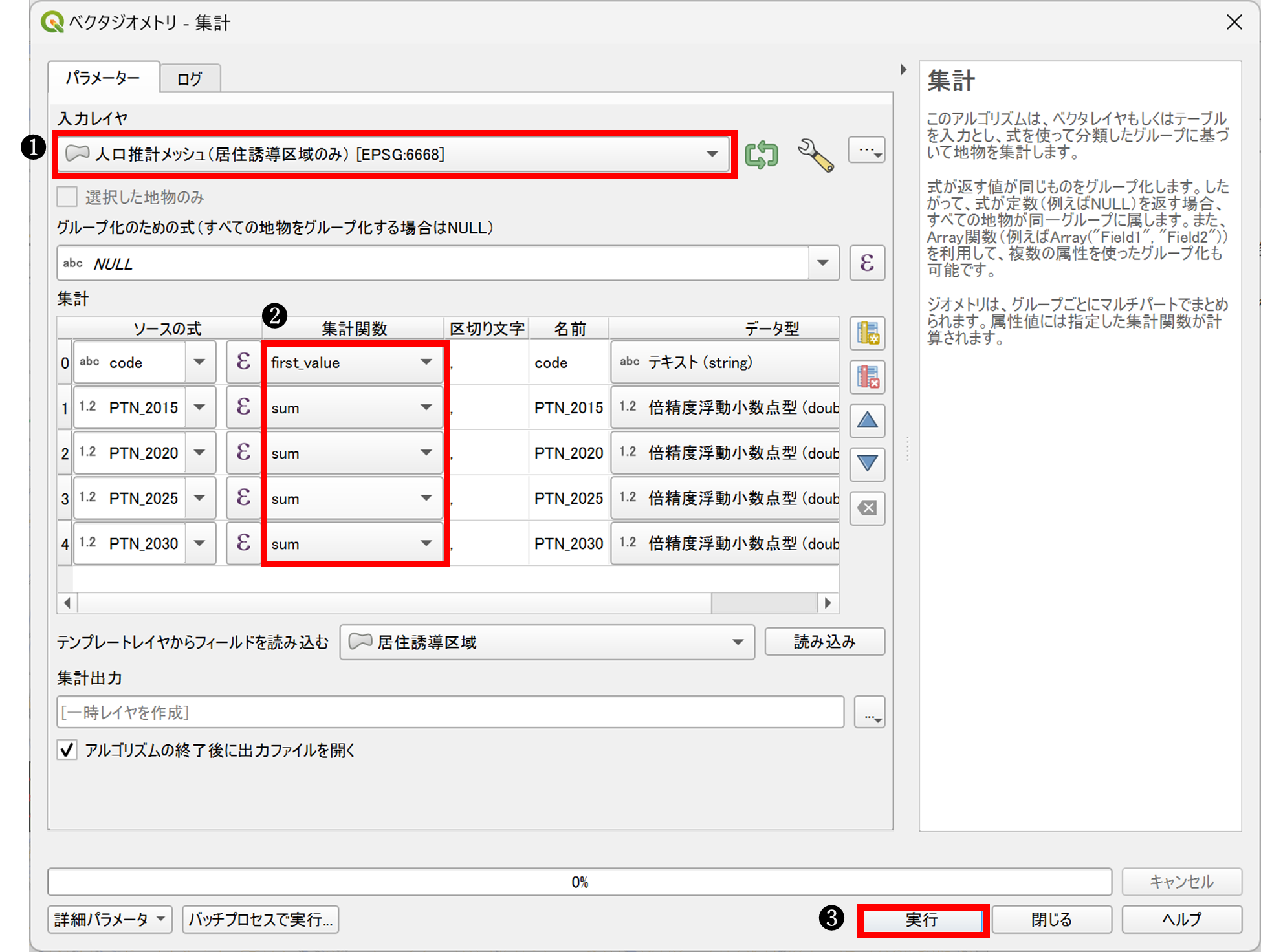Click the delete selected field icon

[867, 376]
